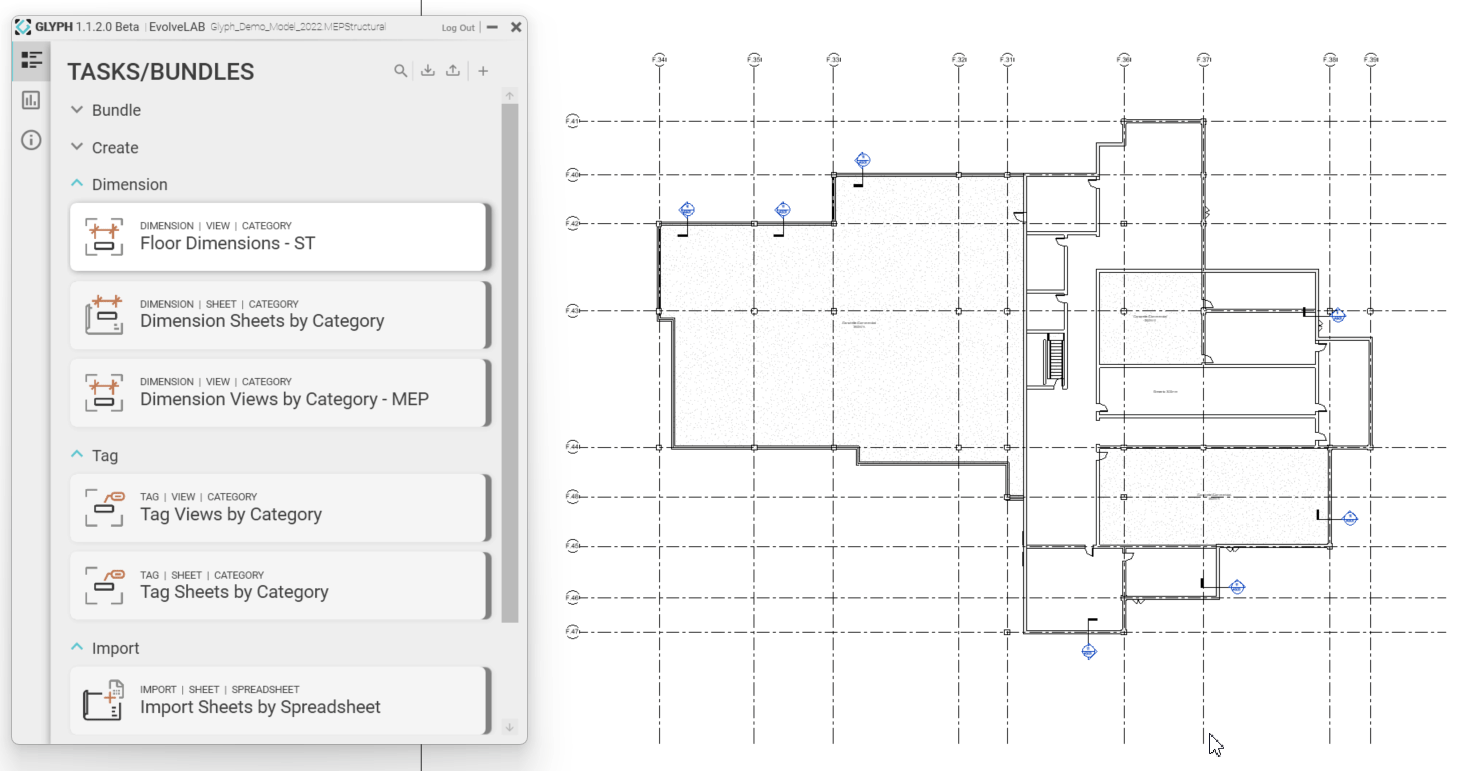Screen dimensions: 1478x771
Task: Select grid bubble F.31 at top
Action: point(1007,60)
